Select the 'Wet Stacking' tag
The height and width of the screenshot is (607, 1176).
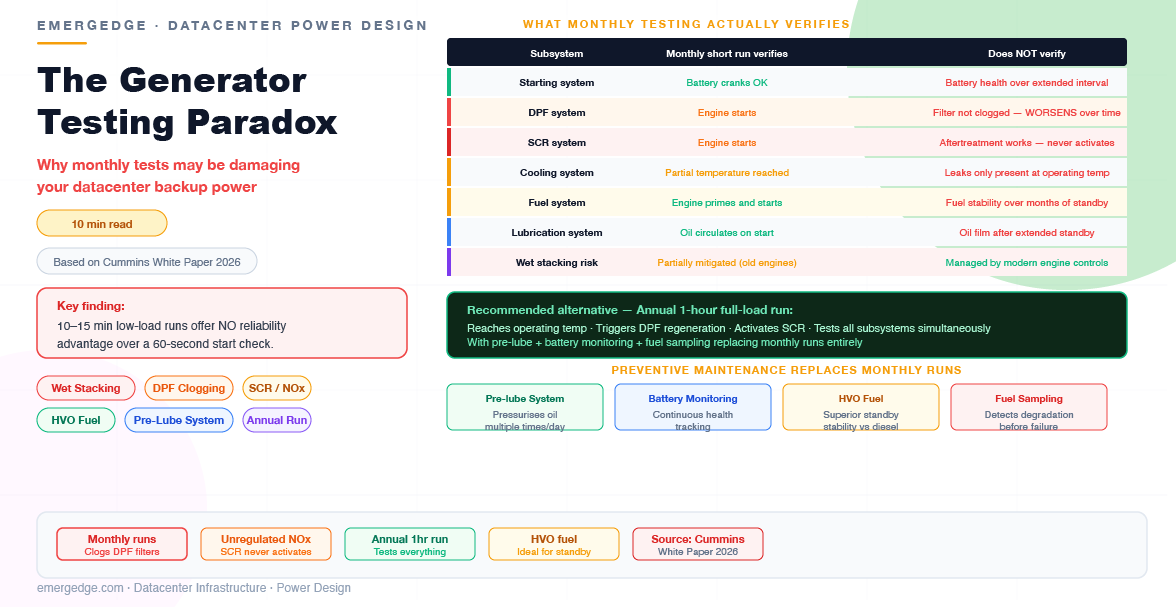[x=86, y=388]
